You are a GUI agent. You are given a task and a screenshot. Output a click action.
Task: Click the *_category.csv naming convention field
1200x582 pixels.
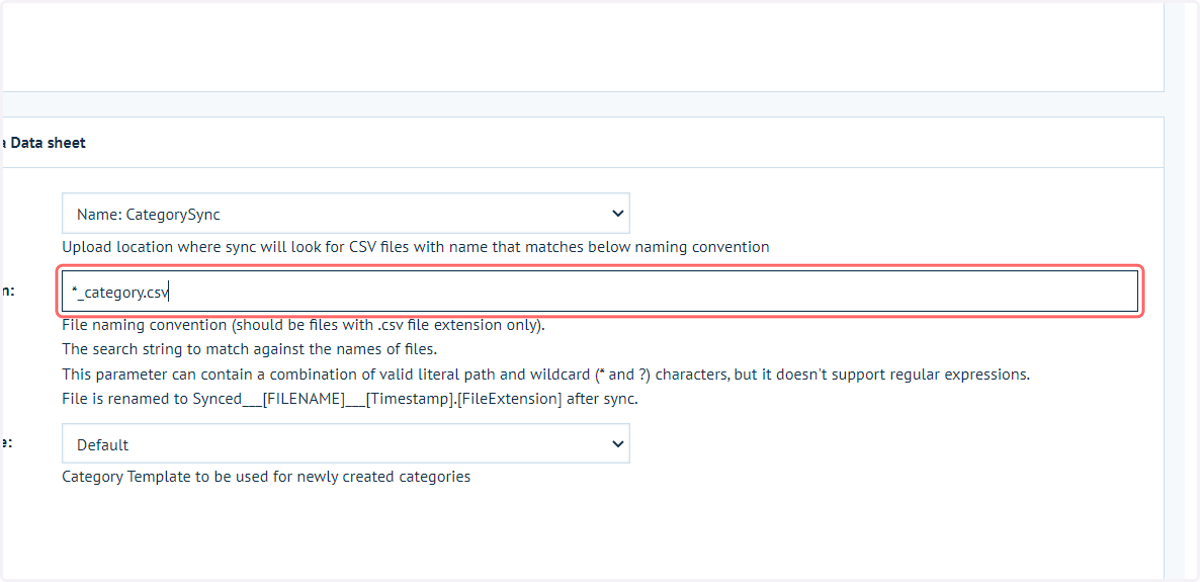click(600, 291)
